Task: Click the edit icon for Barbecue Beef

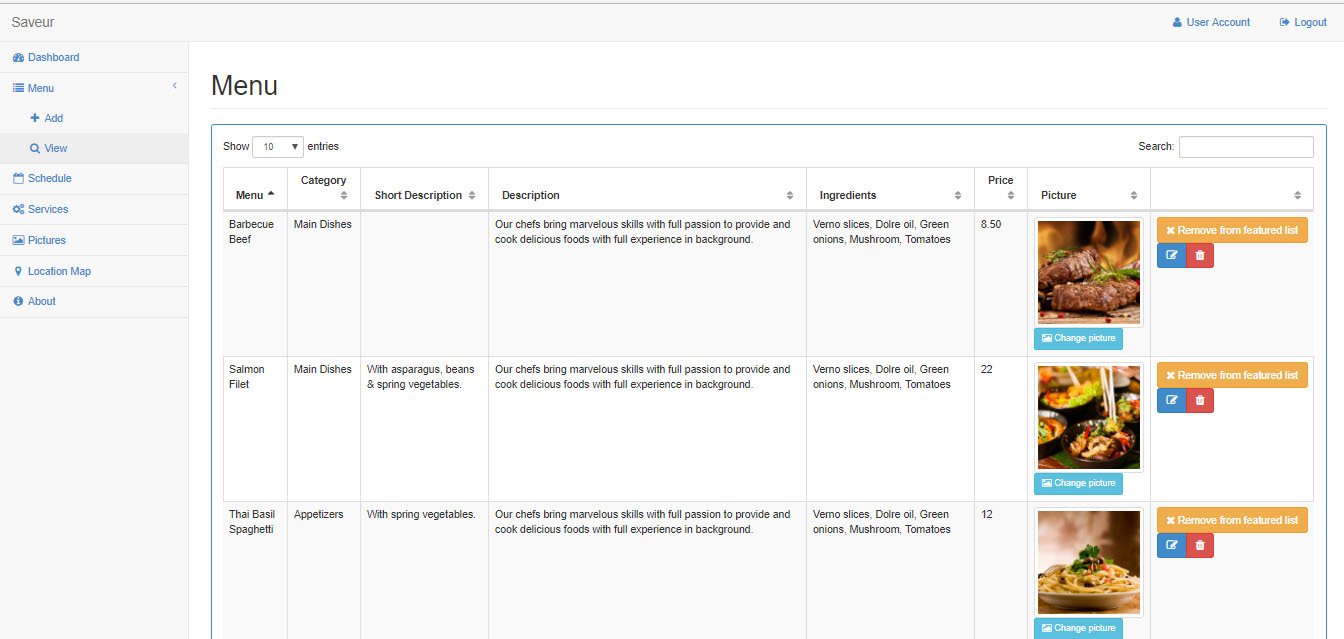Action: (x=1171, y=256)
